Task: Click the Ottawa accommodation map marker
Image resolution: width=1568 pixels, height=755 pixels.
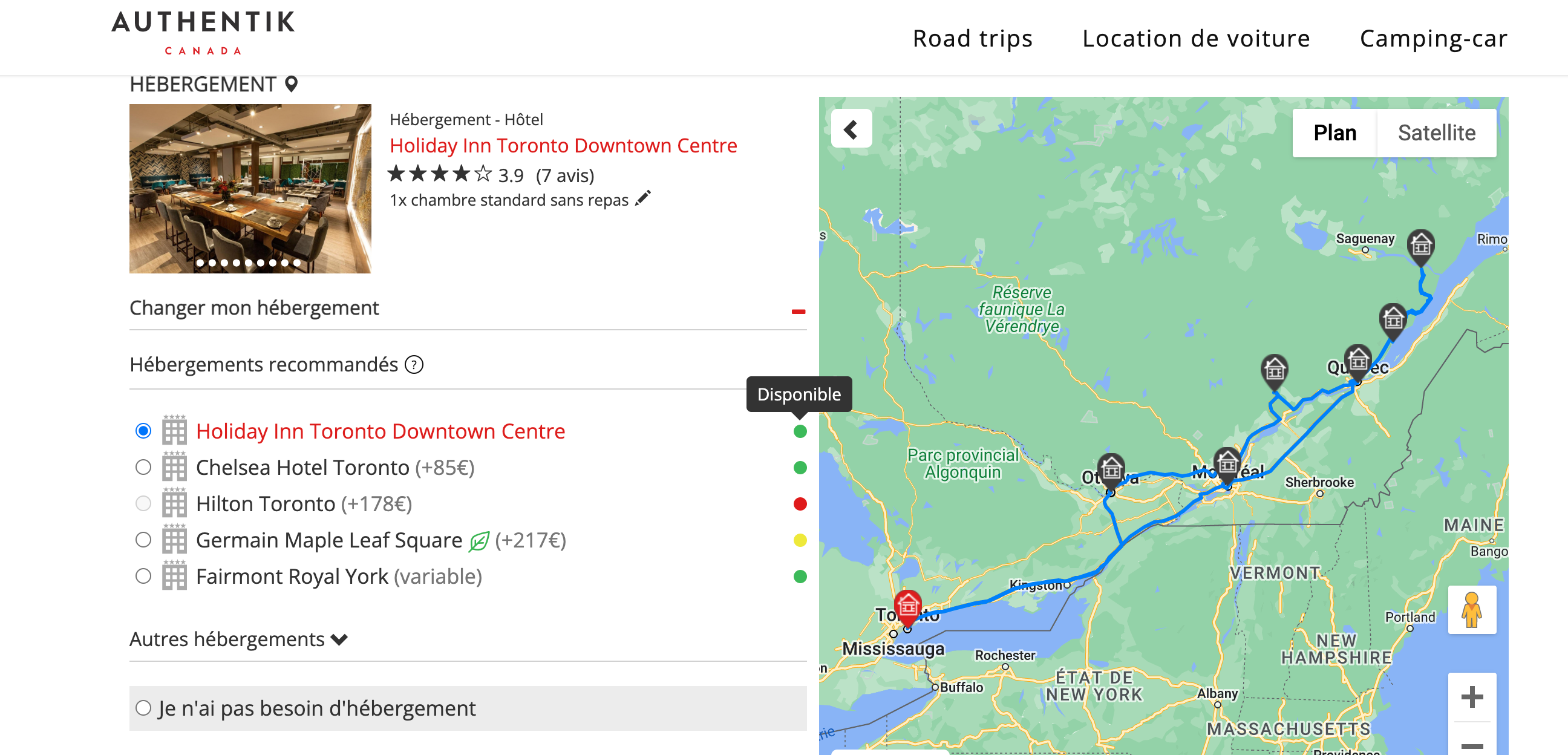Action: (x=1111, y=470)
